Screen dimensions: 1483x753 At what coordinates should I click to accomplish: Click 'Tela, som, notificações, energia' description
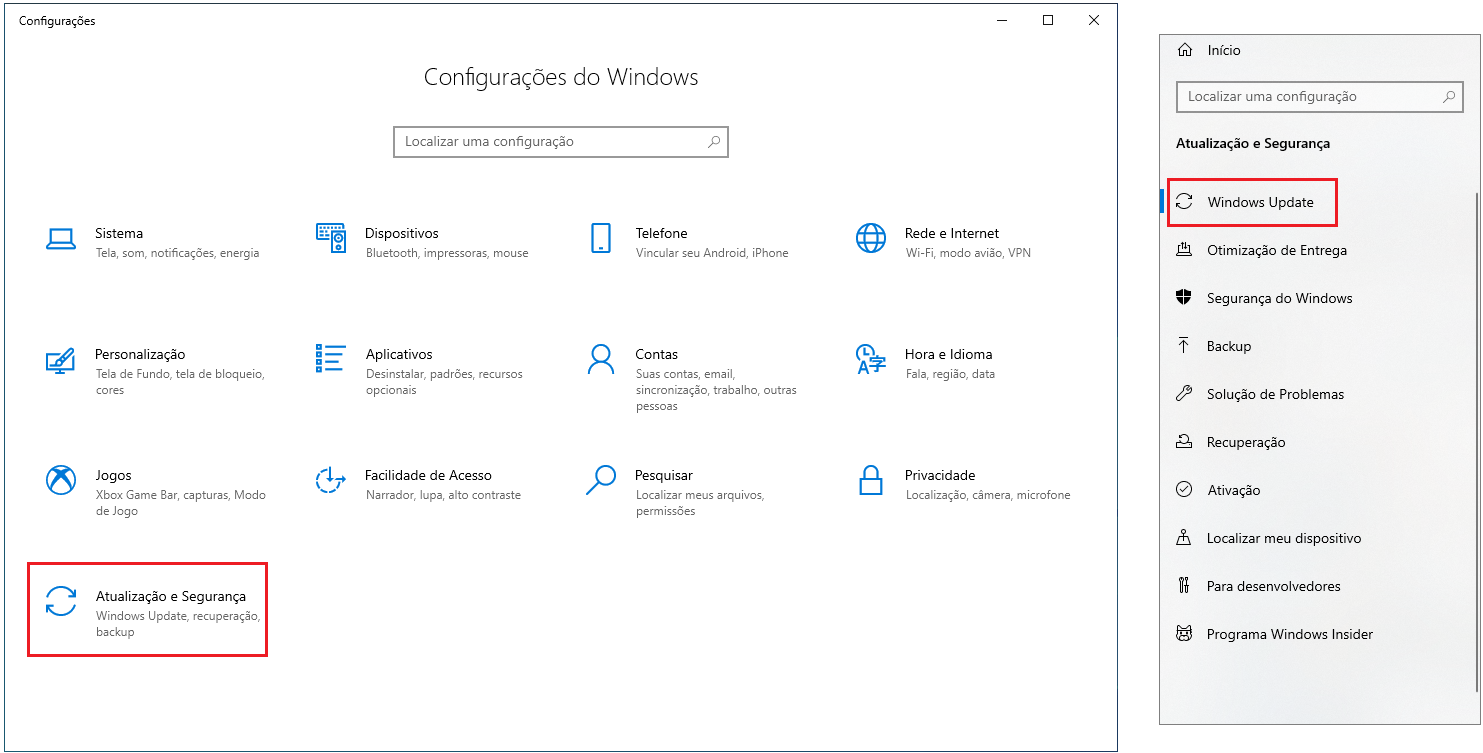click(177, 253)
